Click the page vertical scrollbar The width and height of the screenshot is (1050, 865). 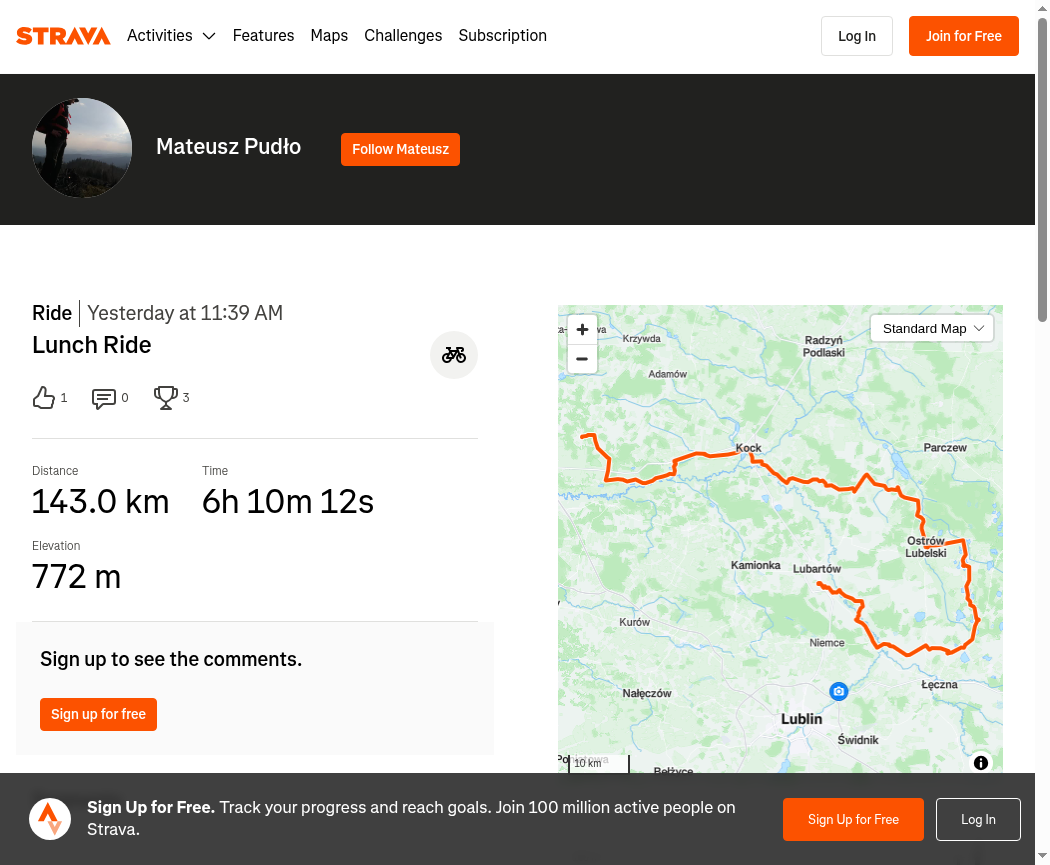[1043, 170]
